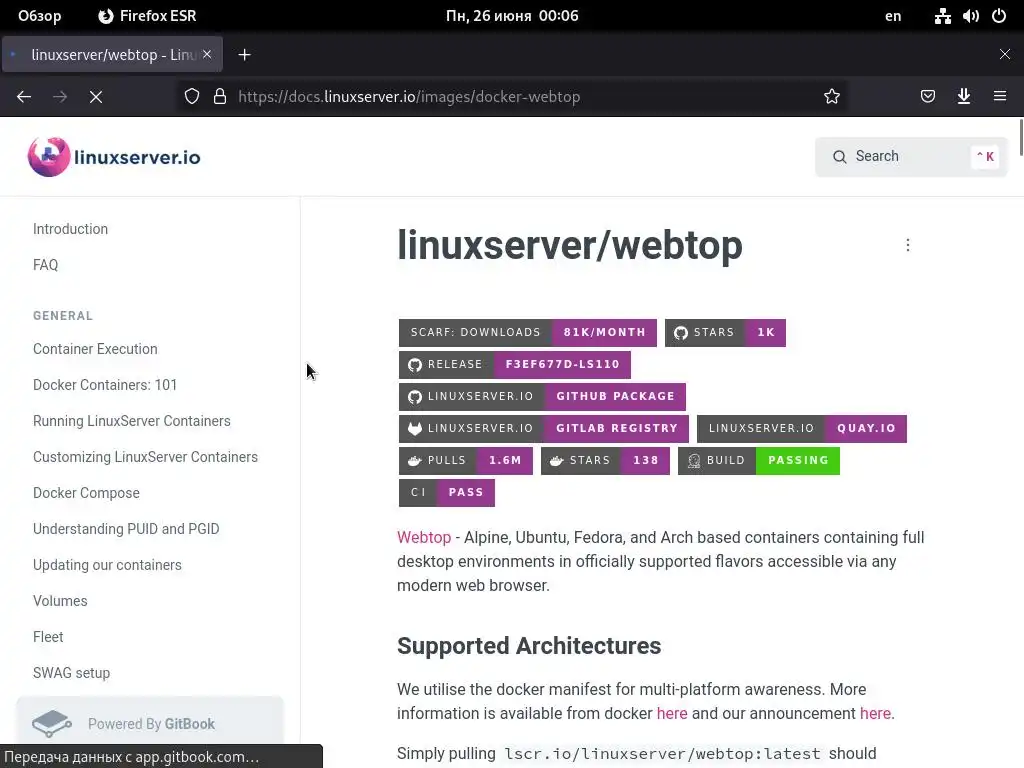1024x768 pixels.
Task: Go to Customizing LinuxServer Containers
Action: (x=146, y=457)
